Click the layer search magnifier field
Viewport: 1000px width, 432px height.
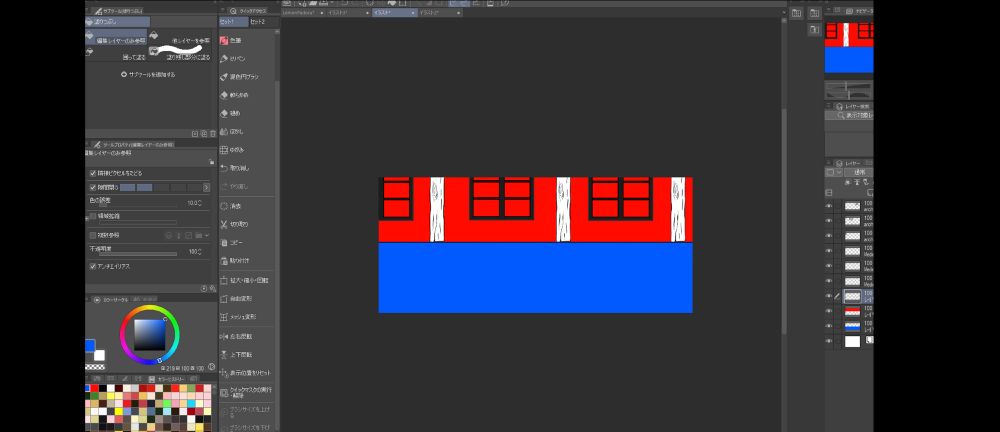pyautogui.click(x=850, y=115)
